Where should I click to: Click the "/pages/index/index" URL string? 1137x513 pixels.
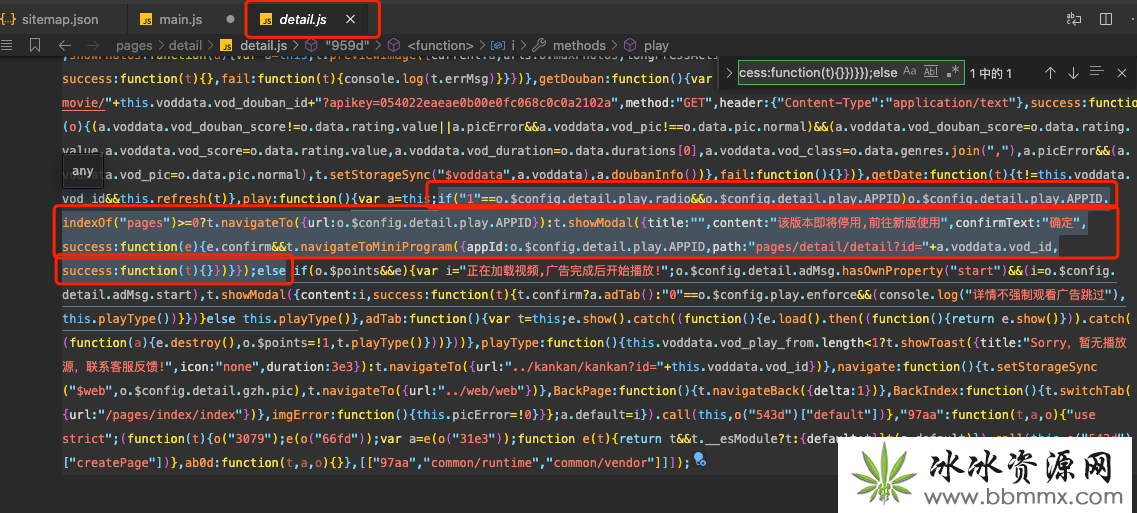tap(169, 415)
